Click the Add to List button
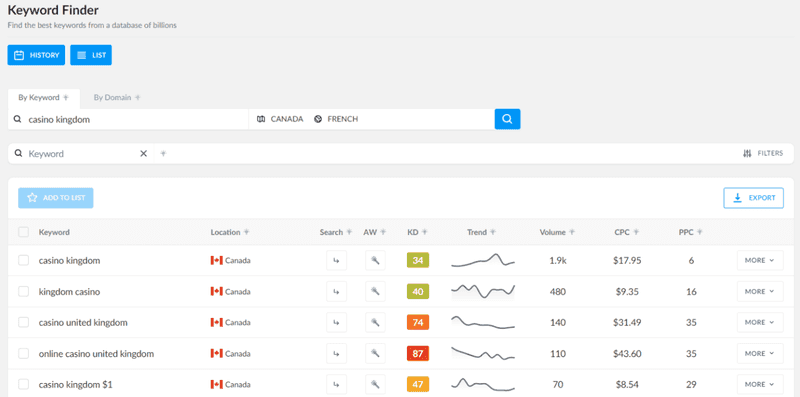This screenshot has width=800, height=397. coord(56,198)
